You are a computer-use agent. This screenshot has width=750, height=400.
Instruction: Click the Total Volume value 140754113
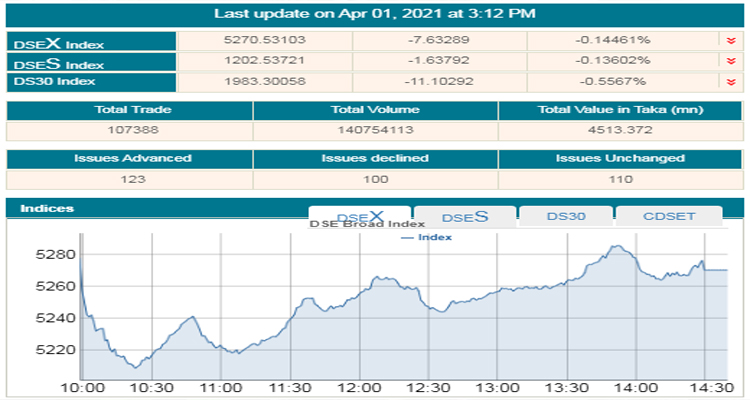click(374, 130)
